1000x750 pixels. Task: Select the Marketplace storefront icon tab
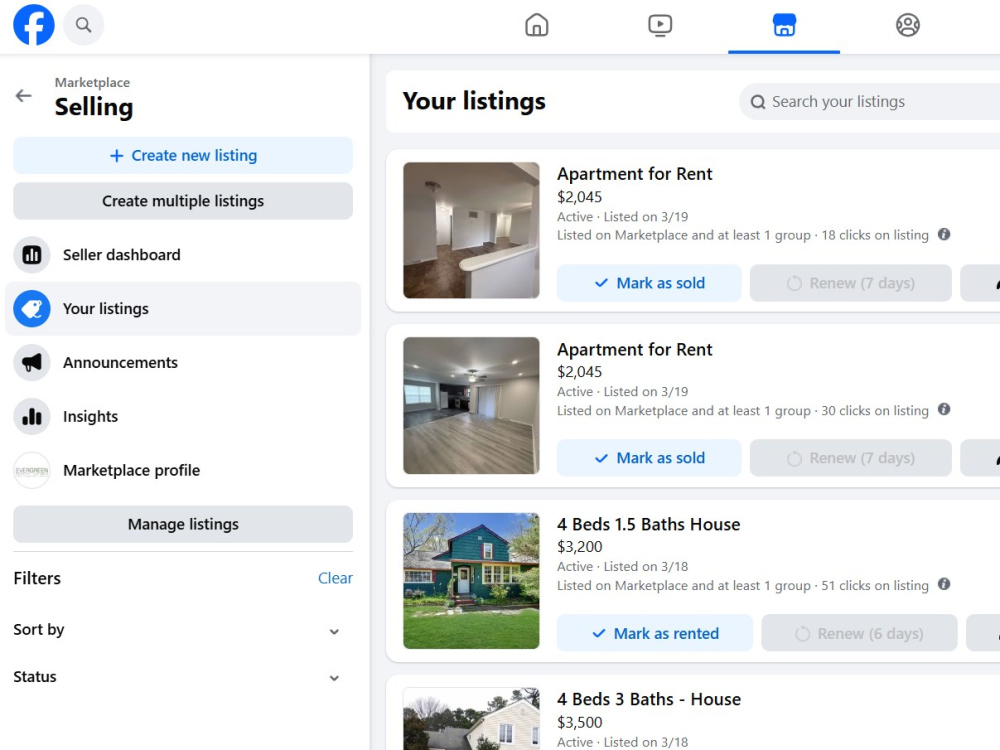coord(784,25)
